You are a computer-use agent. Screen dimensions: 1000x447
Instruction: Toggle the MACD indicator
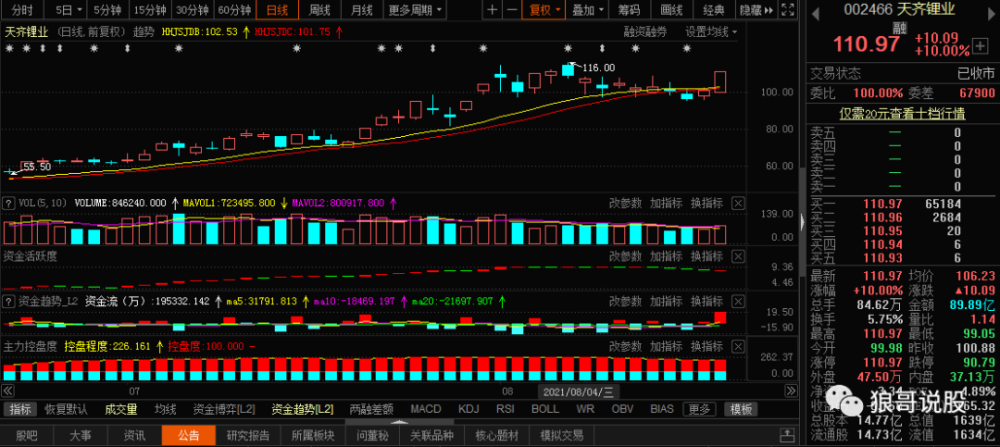[x=425, y=409]
